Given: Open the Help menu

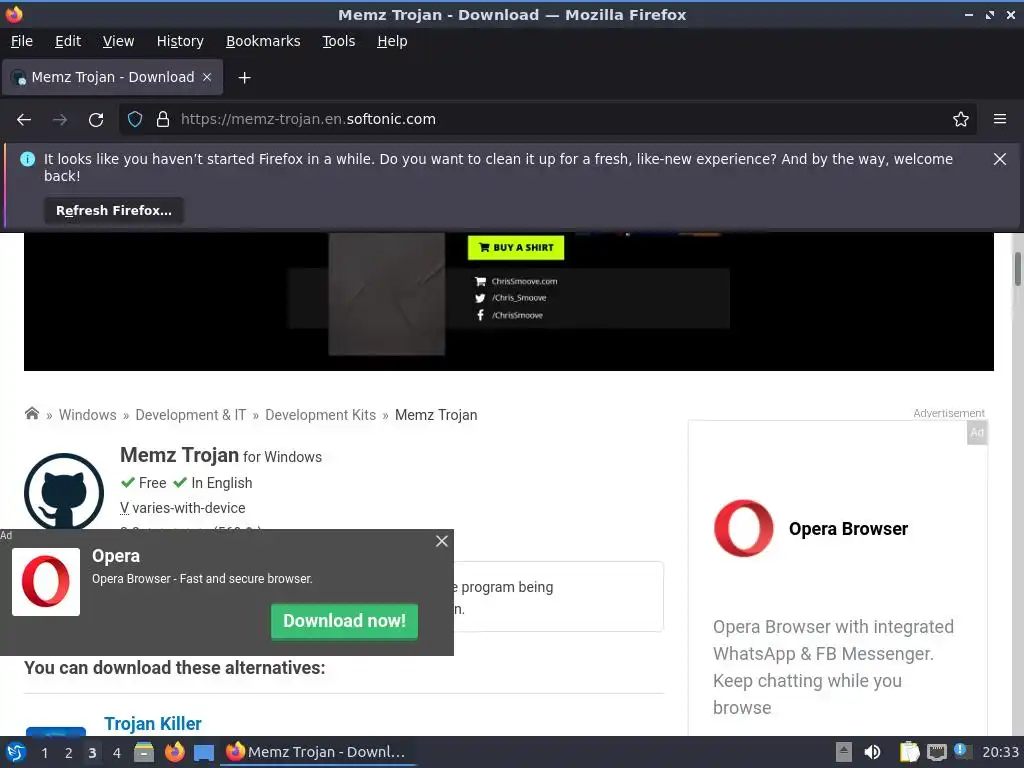Looking at the screenshot, I should 392,41.
